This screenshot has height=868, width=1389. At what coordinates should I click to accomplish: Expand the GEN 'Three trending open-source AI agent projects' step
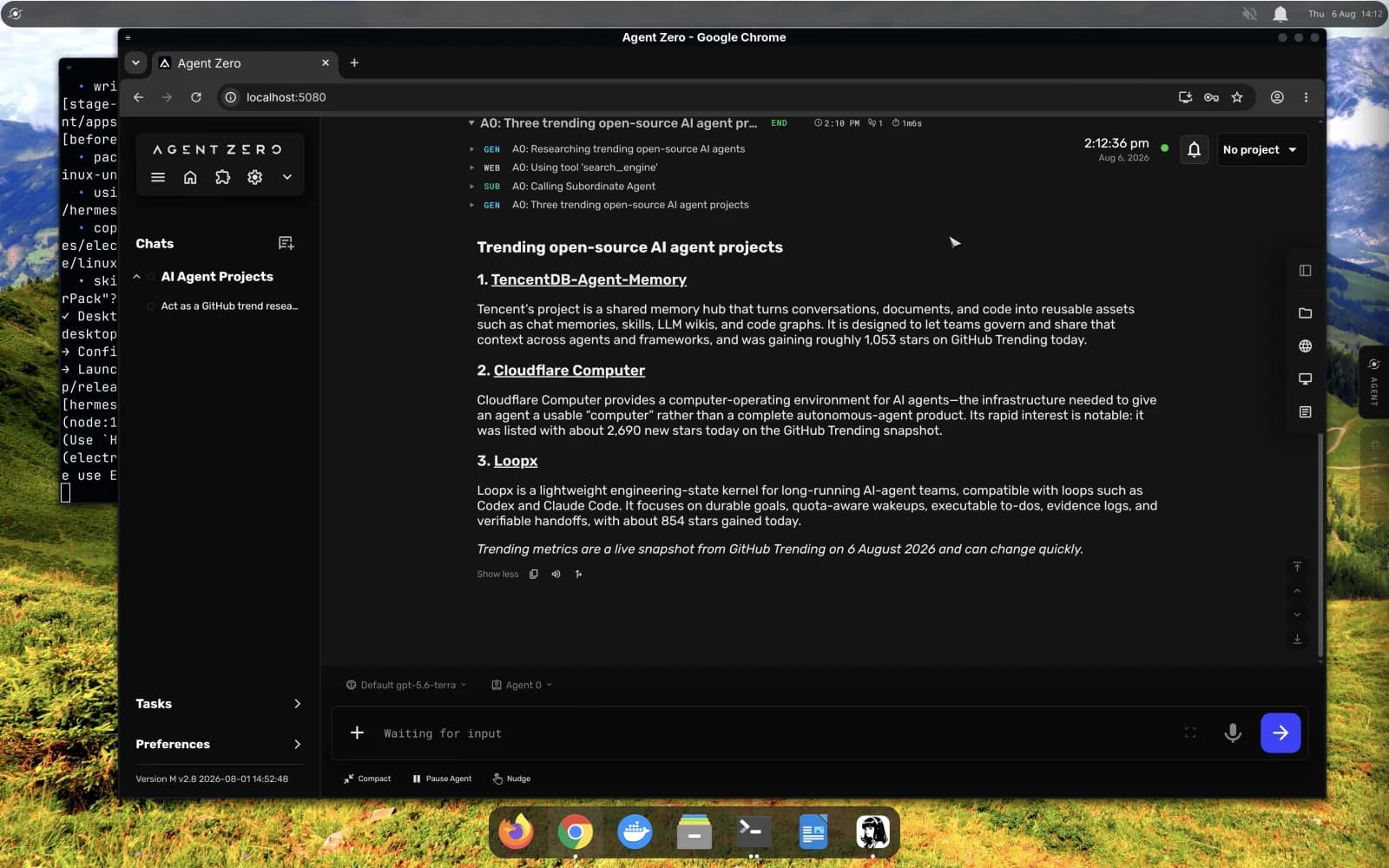coord(630,205)
